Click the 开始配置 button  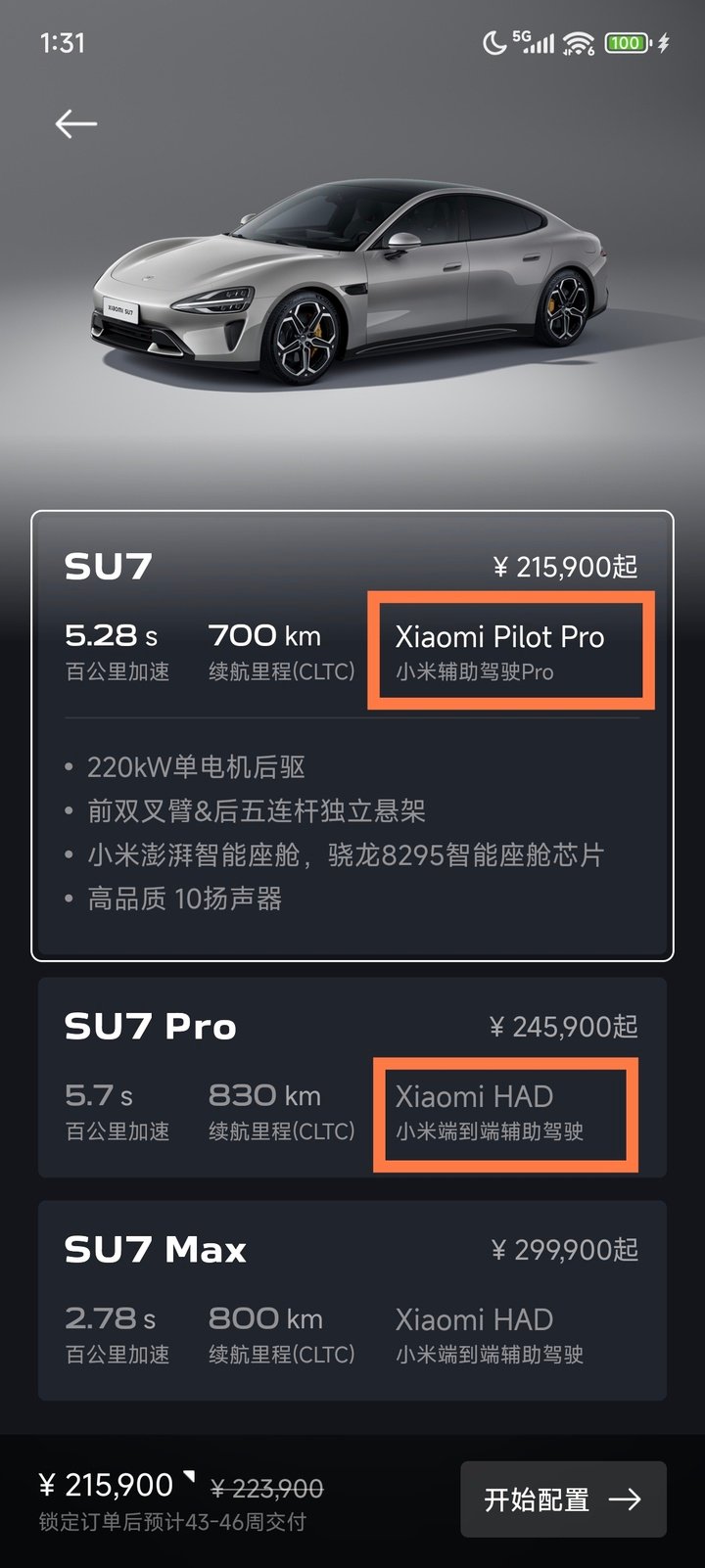pyautogui.click(x=563, y=1499)
